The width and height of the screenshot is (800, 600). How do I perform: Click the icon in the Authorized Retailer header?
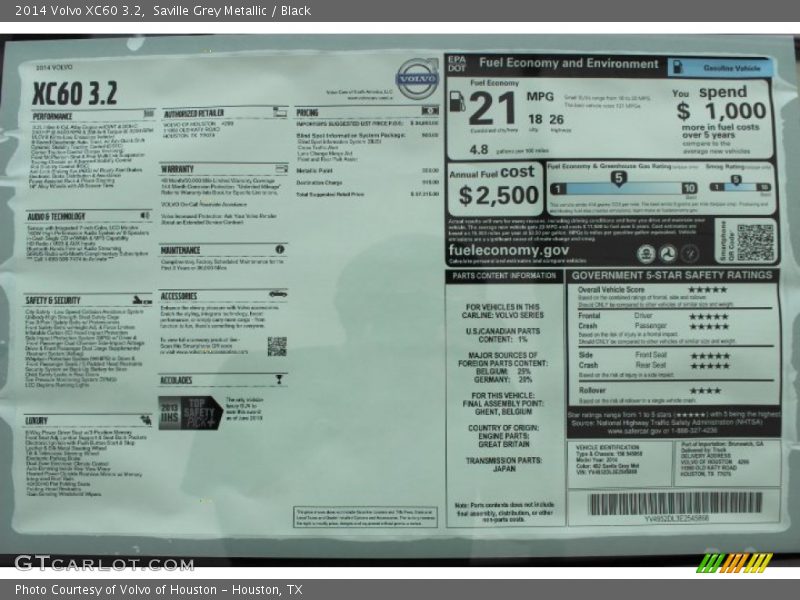tap(280, 112)
